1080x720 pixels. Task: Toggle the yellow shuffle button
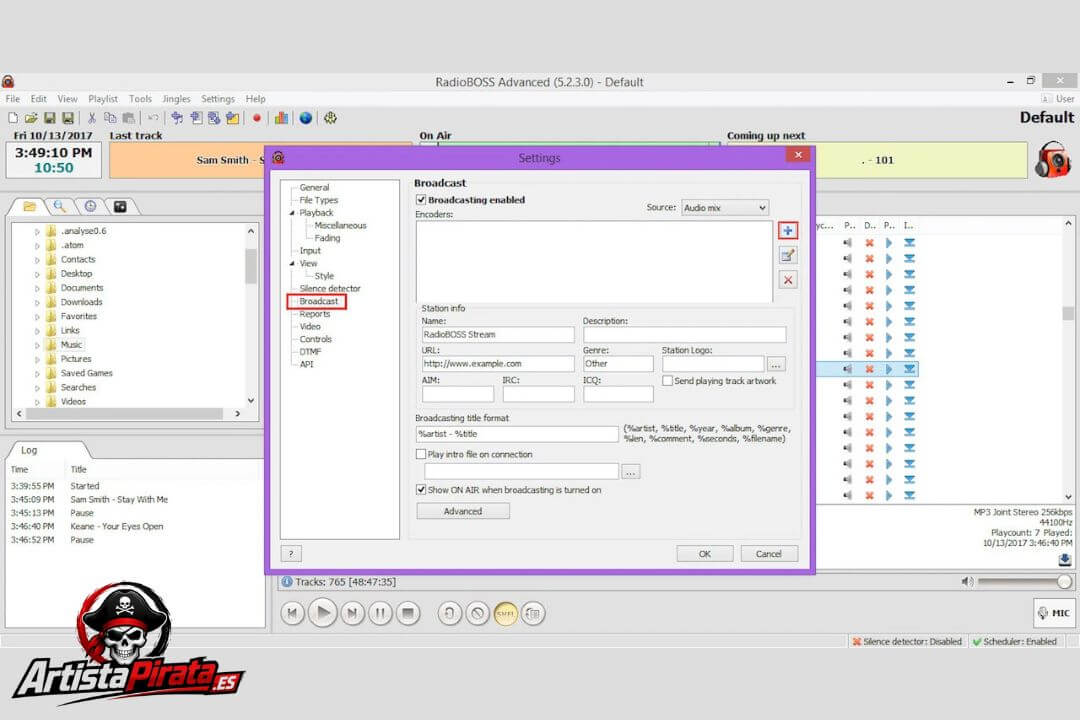(x=506, y=613)
